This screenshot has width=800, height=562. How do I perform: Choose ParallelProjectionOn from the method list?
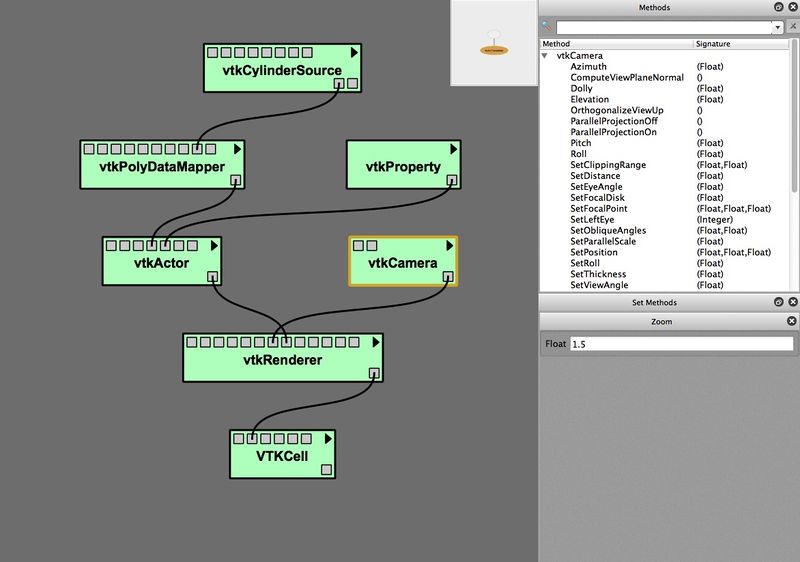pyautogui.click(x=614, y=132)
